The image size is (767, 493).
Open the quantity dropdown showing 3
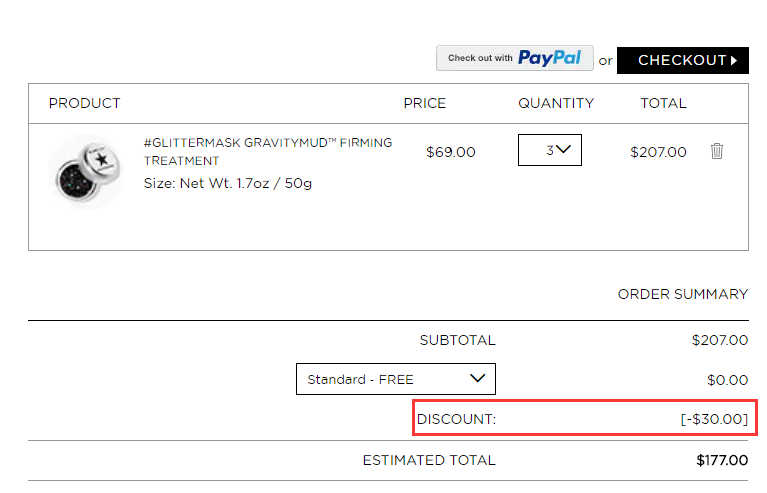550,150
